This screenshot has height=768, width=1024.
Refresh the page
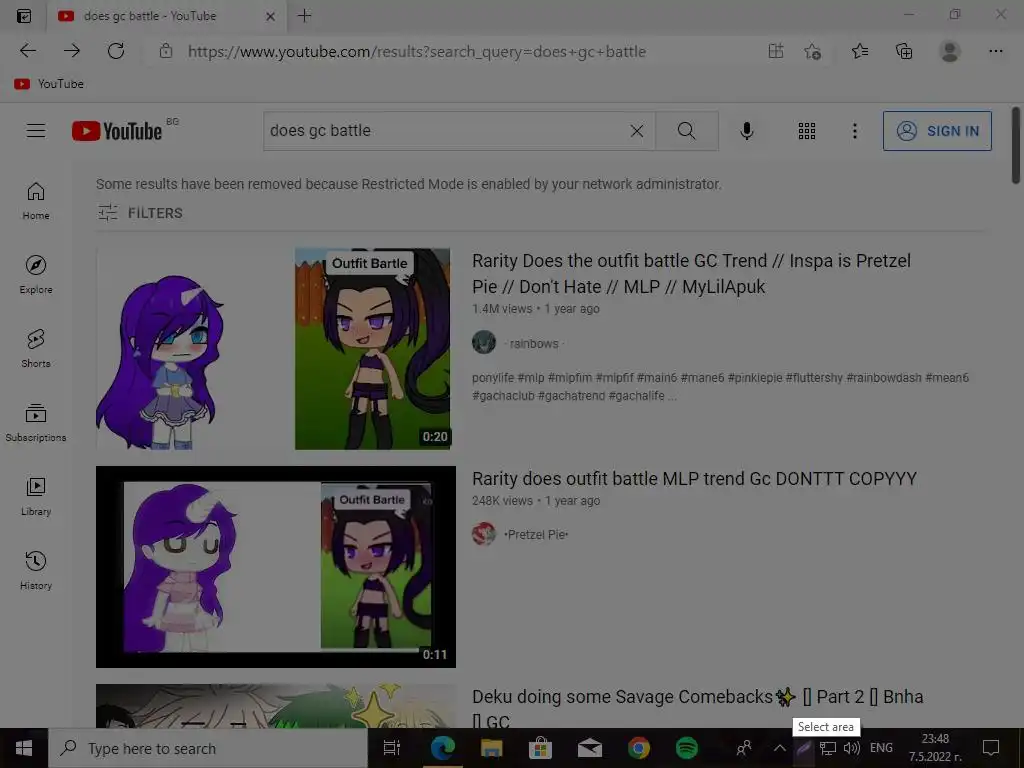116,51
